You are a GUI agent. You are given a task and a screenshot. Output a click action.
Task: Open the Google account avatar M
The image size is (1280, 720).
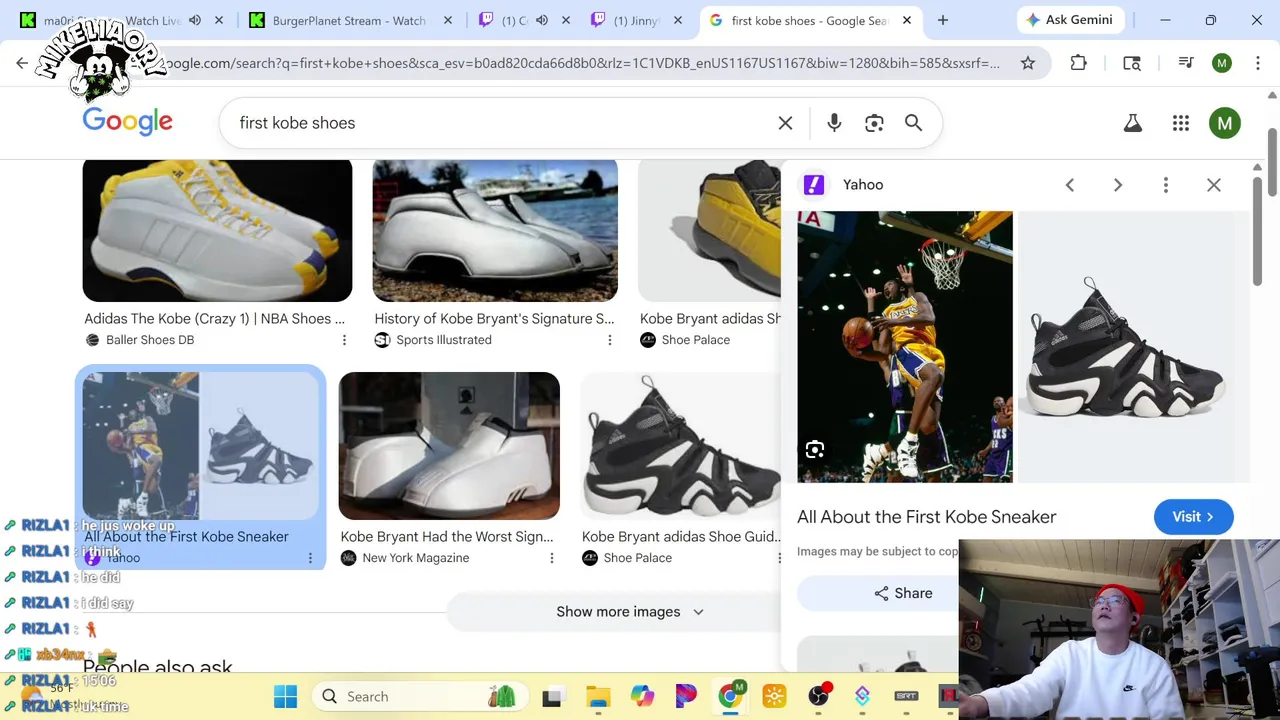coord(1225,123)
